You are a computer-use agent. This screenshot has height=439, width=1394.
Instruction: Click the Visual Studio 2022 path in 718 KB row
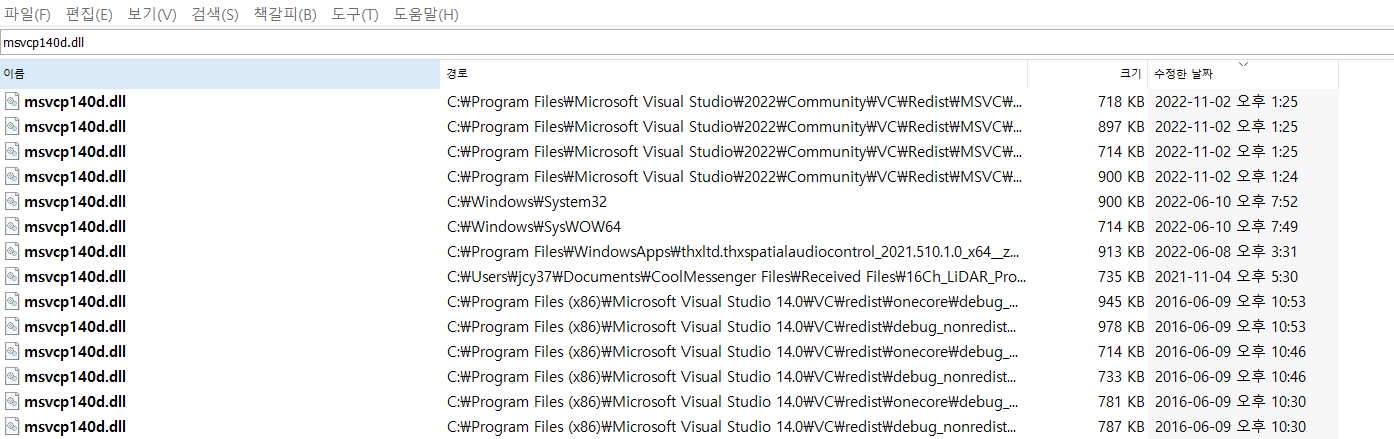(736, 101)
